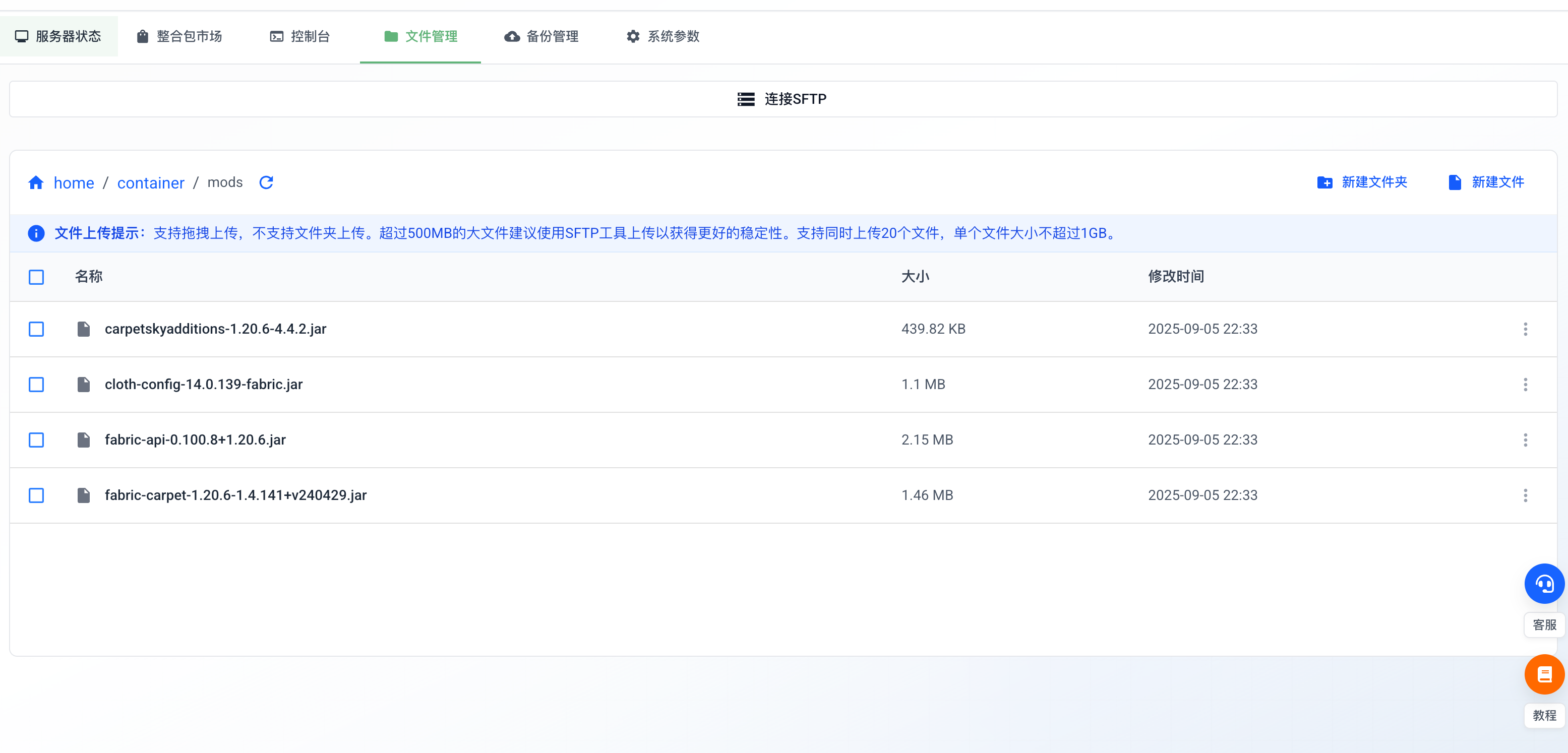Refresh the mods folder listing
The image size is (1568, 753).
tap(266, 182)
